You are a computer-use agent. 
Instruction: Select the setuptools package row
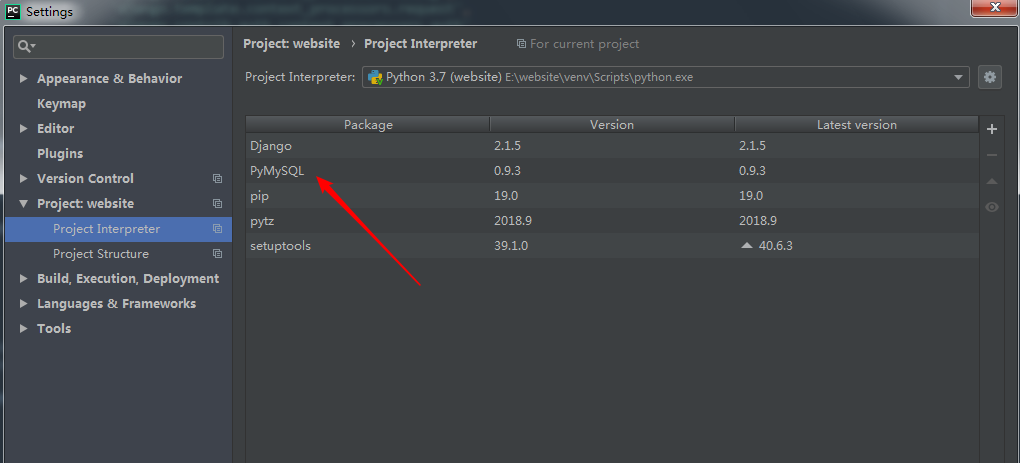(x=612, y=246)
